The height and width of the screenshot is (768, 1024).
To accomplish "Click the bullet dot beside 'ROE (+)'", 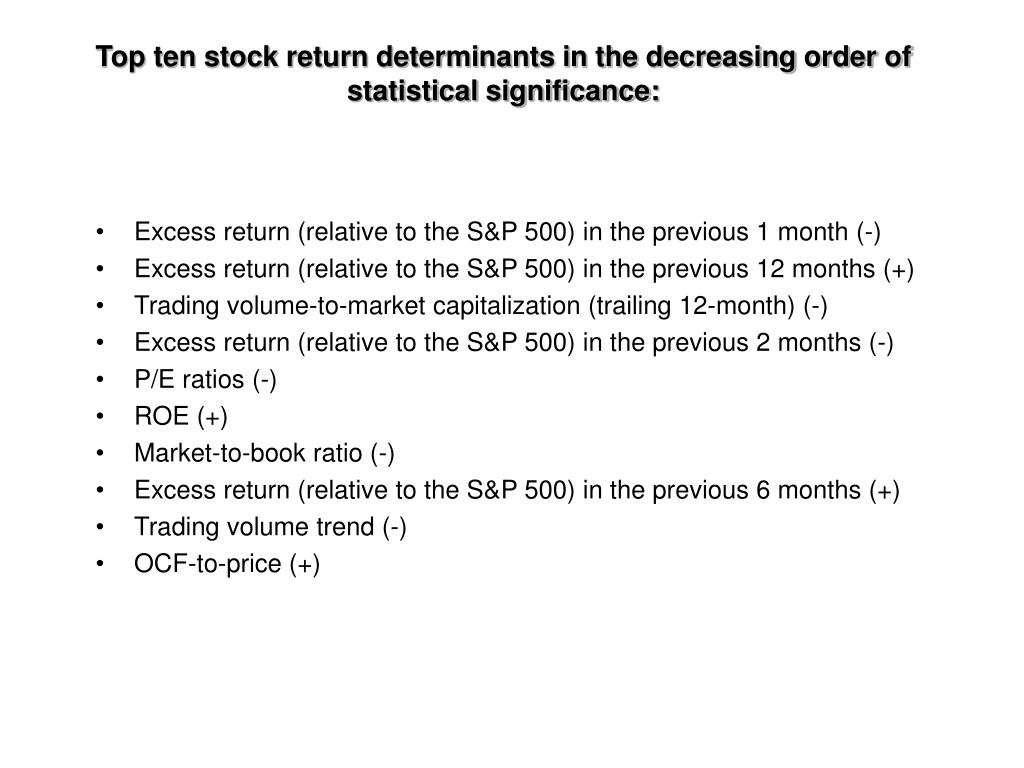I will [x=100, y=416].
